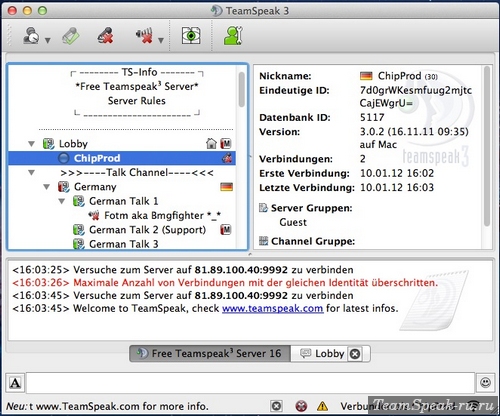Click the German Talk 3 channel icon
This screenshot has height=416, width=500.
(x=79, y=244)
